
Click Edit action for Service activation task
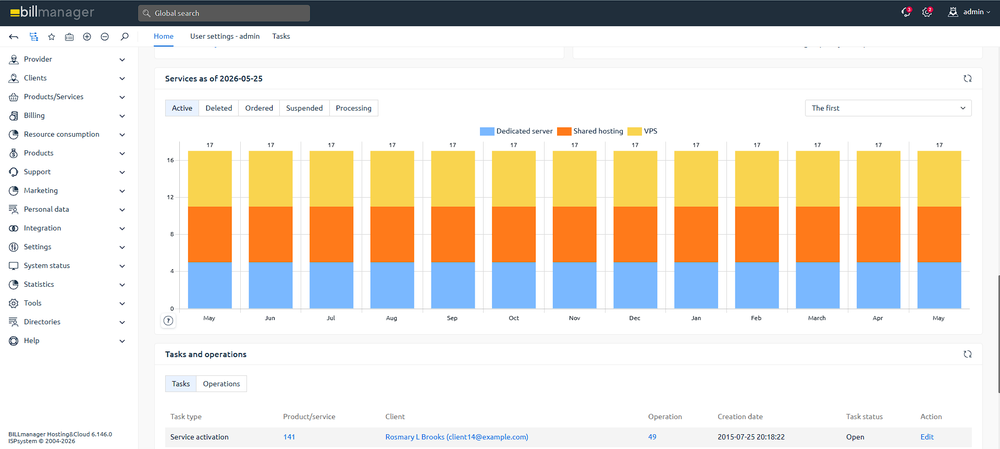click(x=927, y=437)
